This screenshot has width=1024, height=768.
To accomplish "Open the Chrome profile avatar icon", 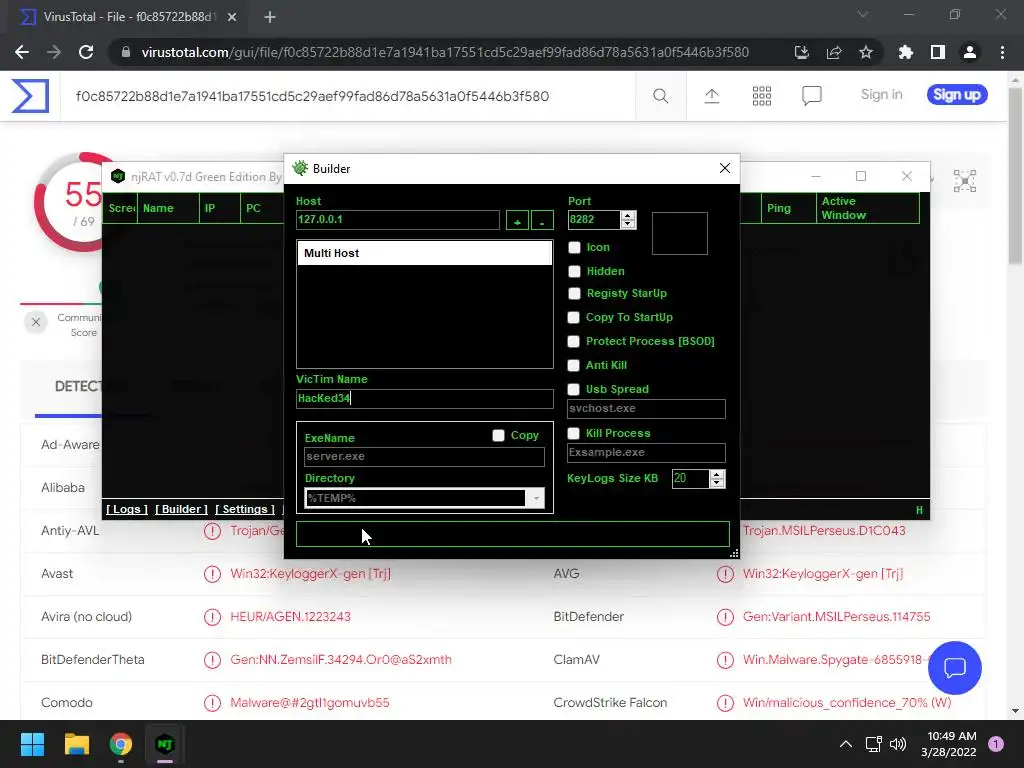I will (970, 52).
